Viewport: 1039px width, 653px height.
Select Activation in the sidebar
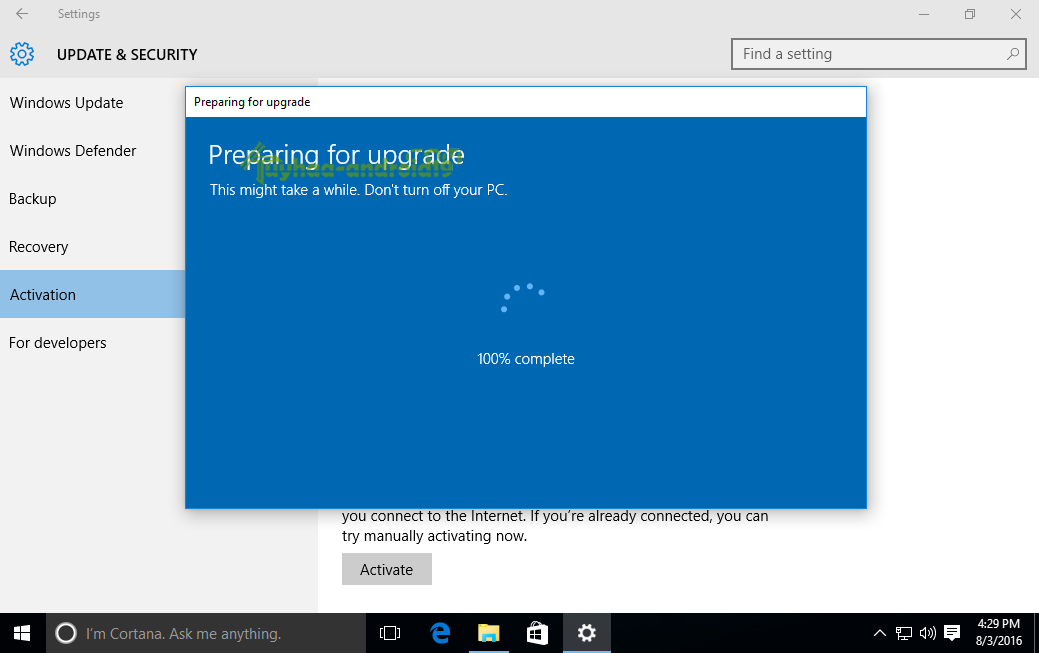pyautogui.click(x=92, y=294)
